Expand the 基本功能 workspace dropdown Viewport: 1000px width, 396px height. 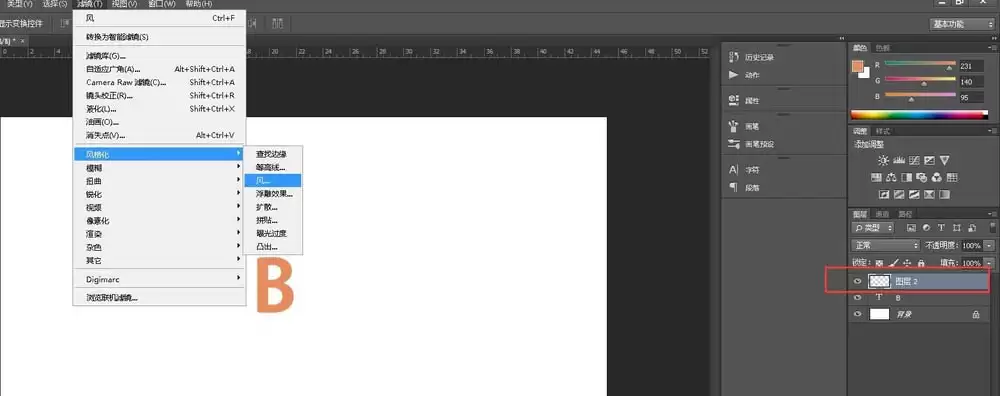pos(962,24)
